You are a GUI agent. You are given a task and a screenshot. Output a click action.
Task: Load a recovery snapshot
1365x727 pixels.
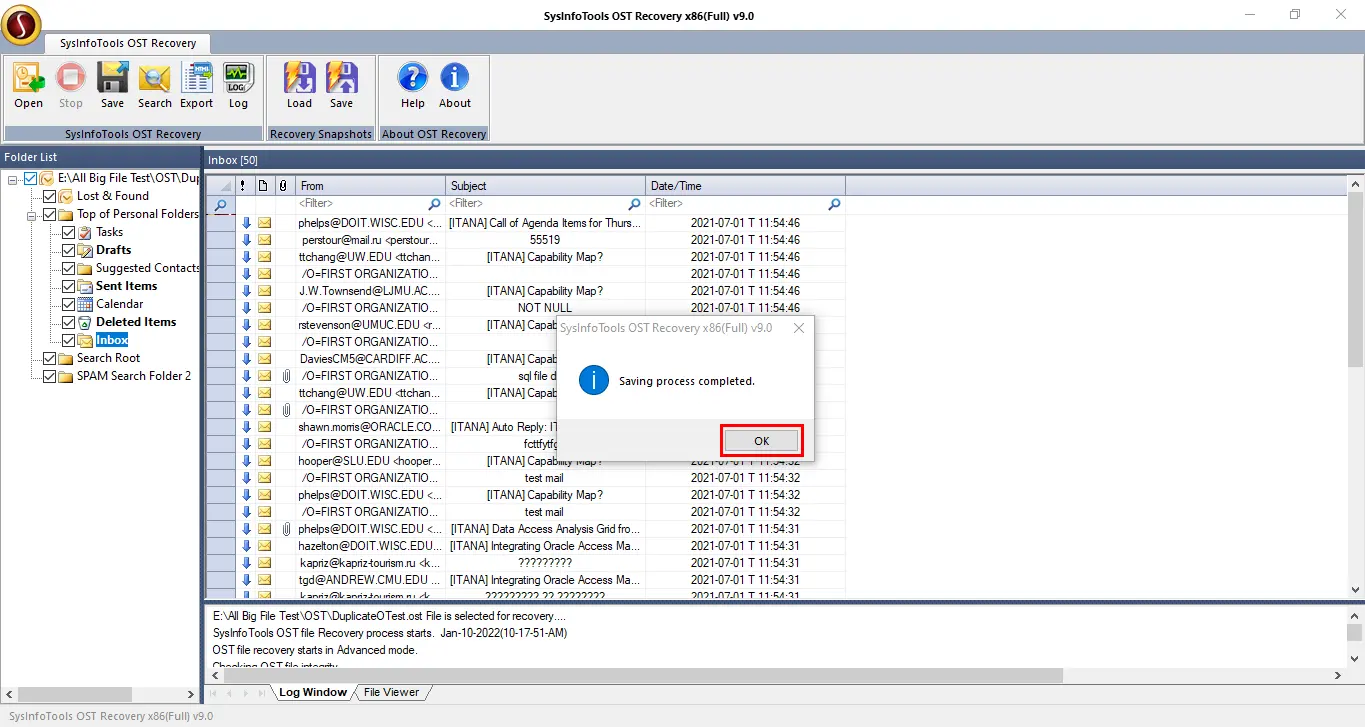(299, 79)
